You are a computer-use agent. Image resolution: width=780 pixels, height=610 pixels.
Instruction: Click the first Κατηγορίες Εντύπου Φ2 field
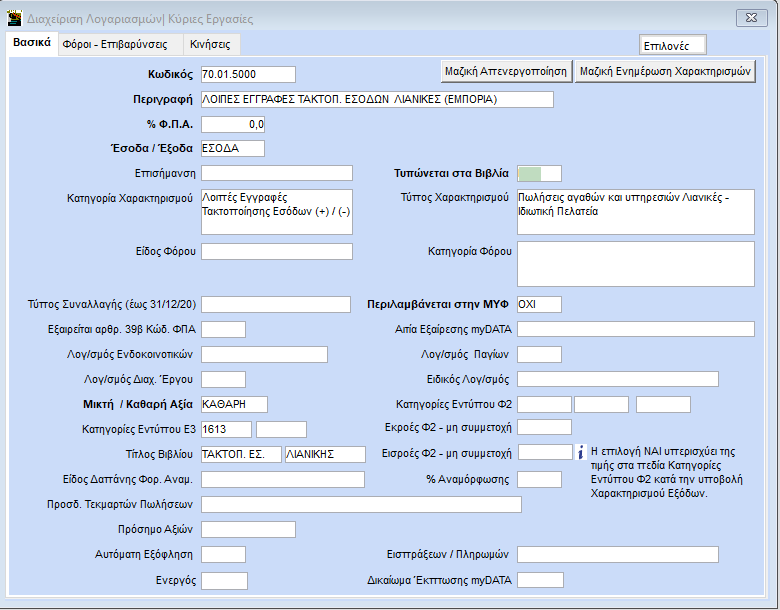tap(544, 405)
